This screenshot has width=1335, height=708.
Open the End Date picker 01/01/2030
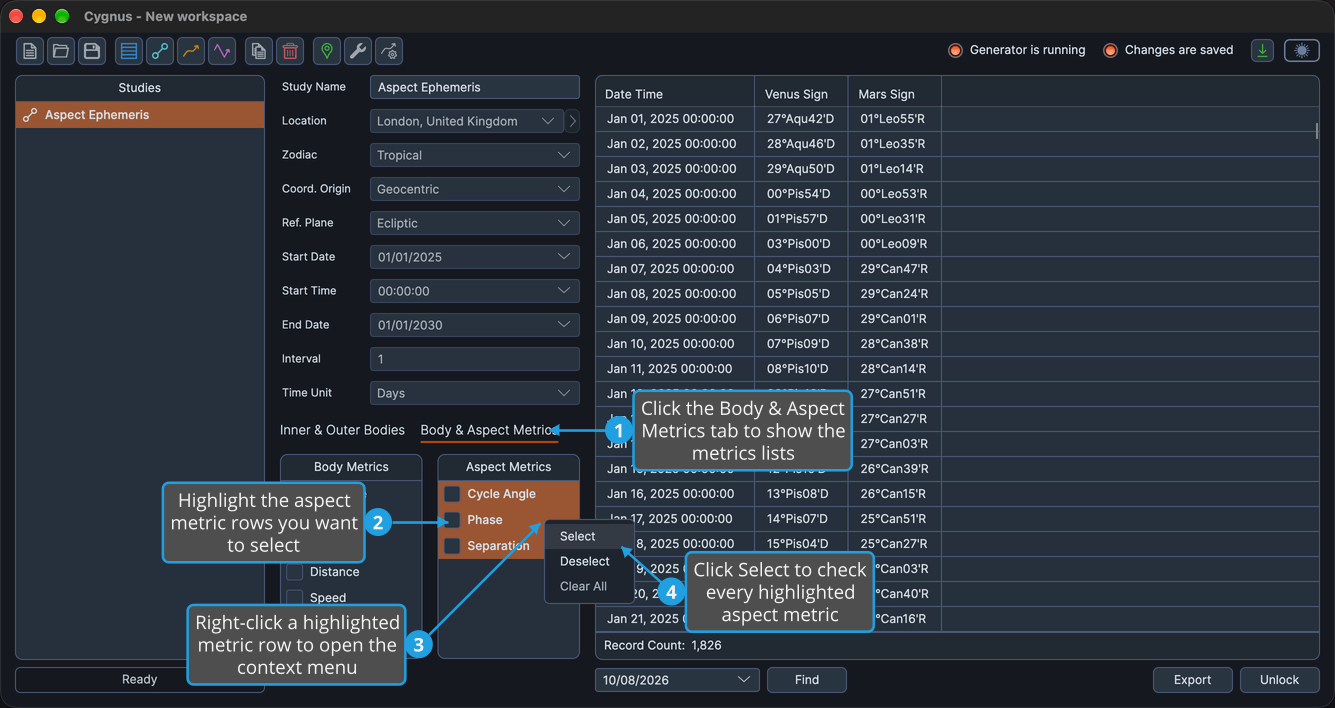pyautogui.click(x=474, y=325)
